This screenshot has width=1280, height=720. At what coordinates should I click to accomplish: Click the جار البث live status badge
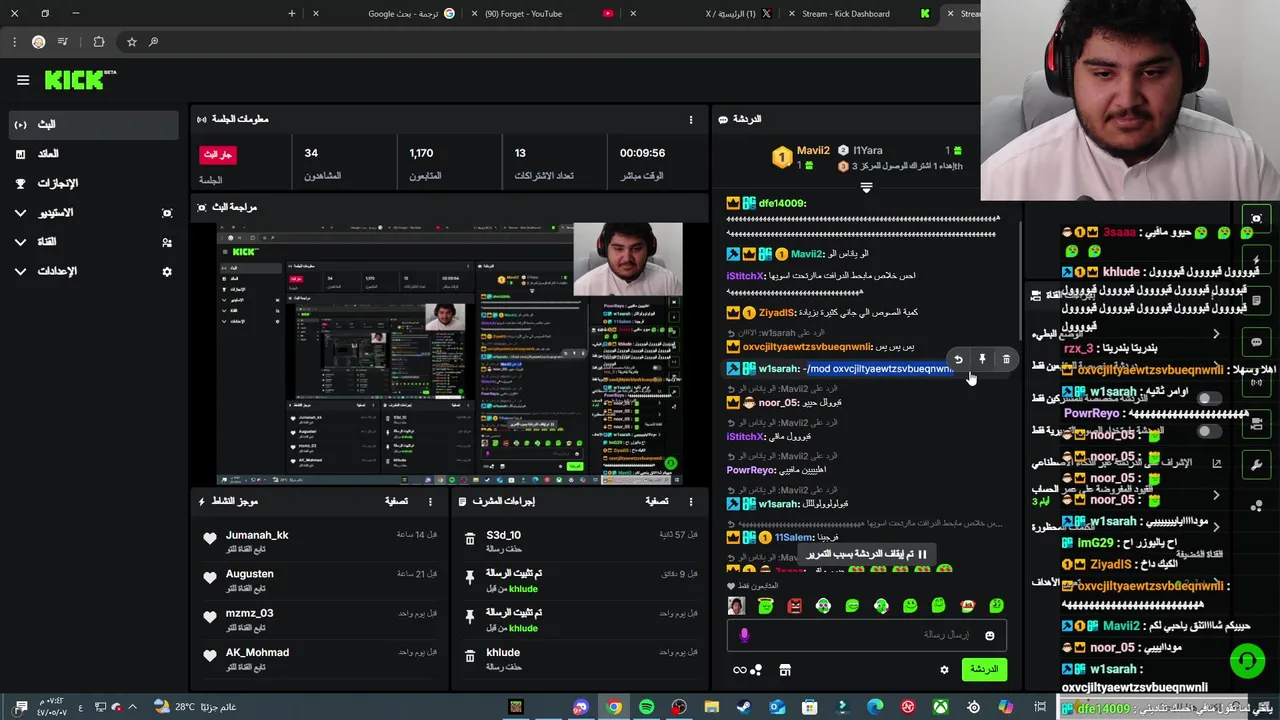click(x=218, y=155)
